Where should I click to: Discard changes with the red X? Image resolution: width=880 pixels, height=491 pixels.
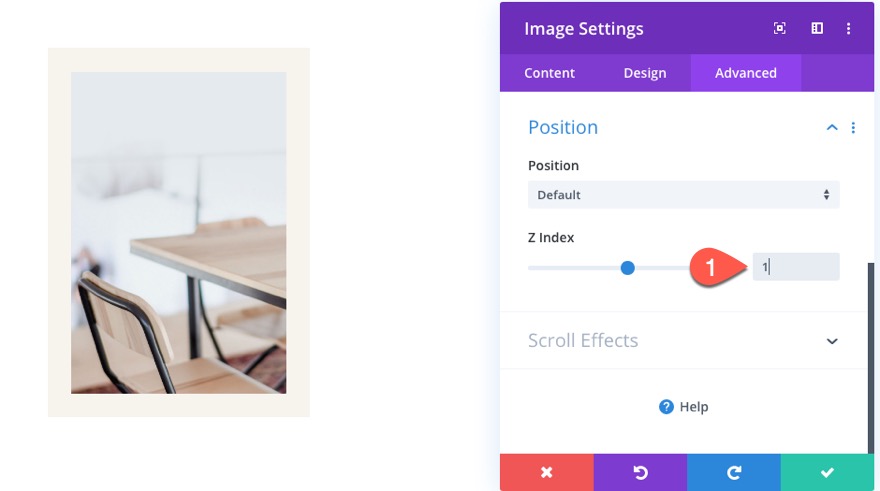coord(546,472)
